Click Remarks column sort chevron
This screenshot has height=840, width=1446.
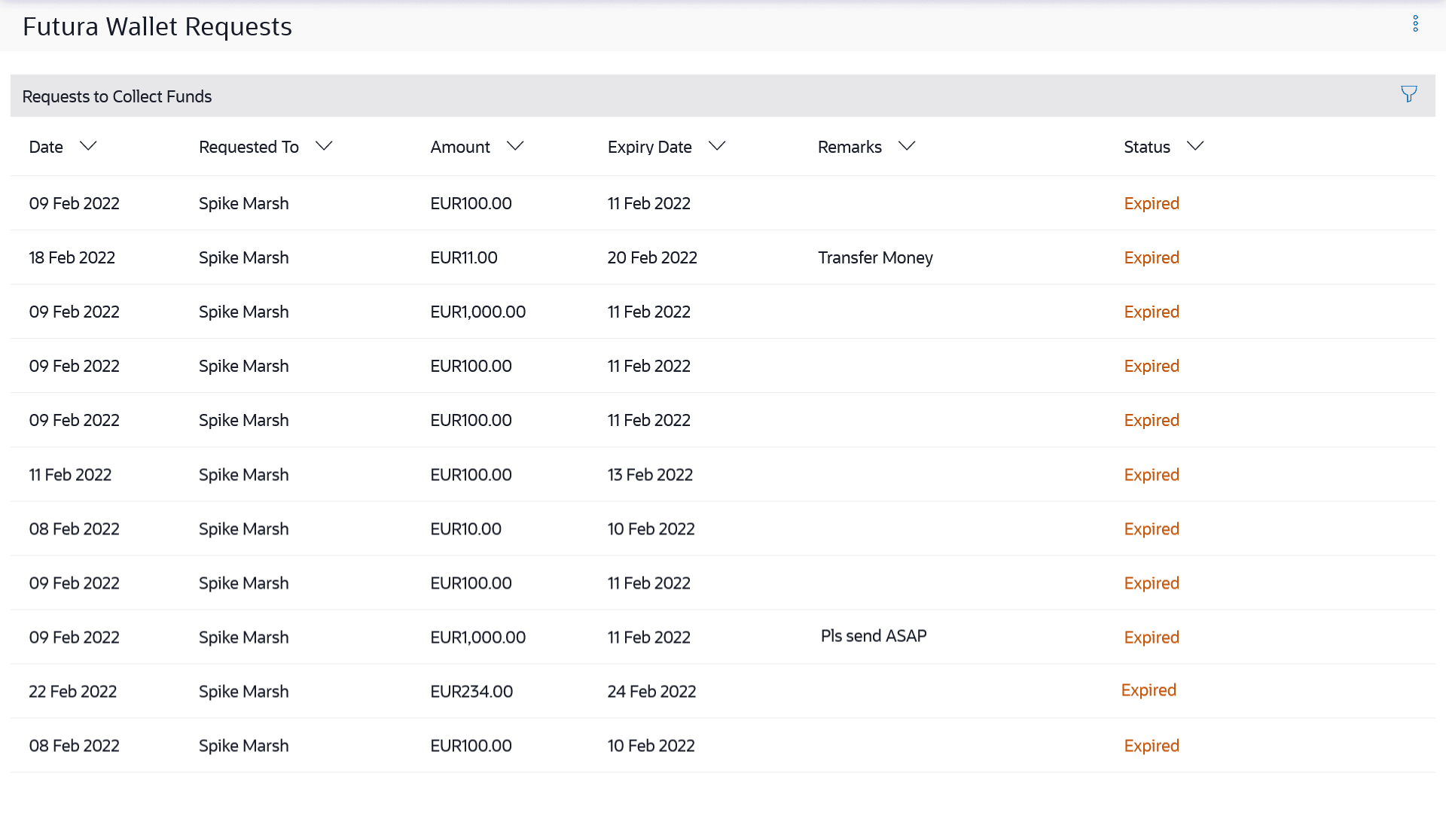(907, 146)
